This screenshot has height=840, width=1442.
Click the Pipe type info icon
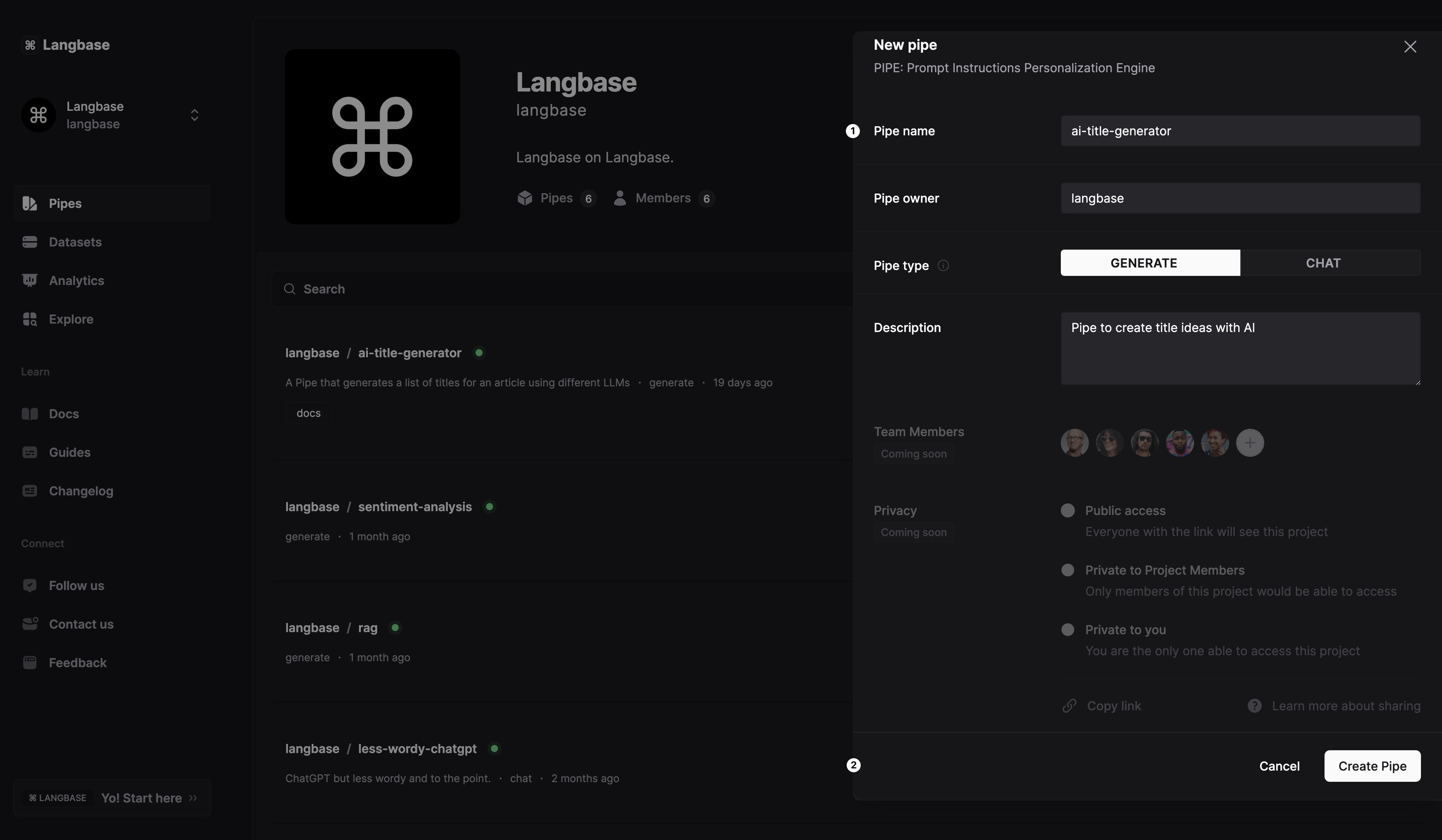click(943, 265)
